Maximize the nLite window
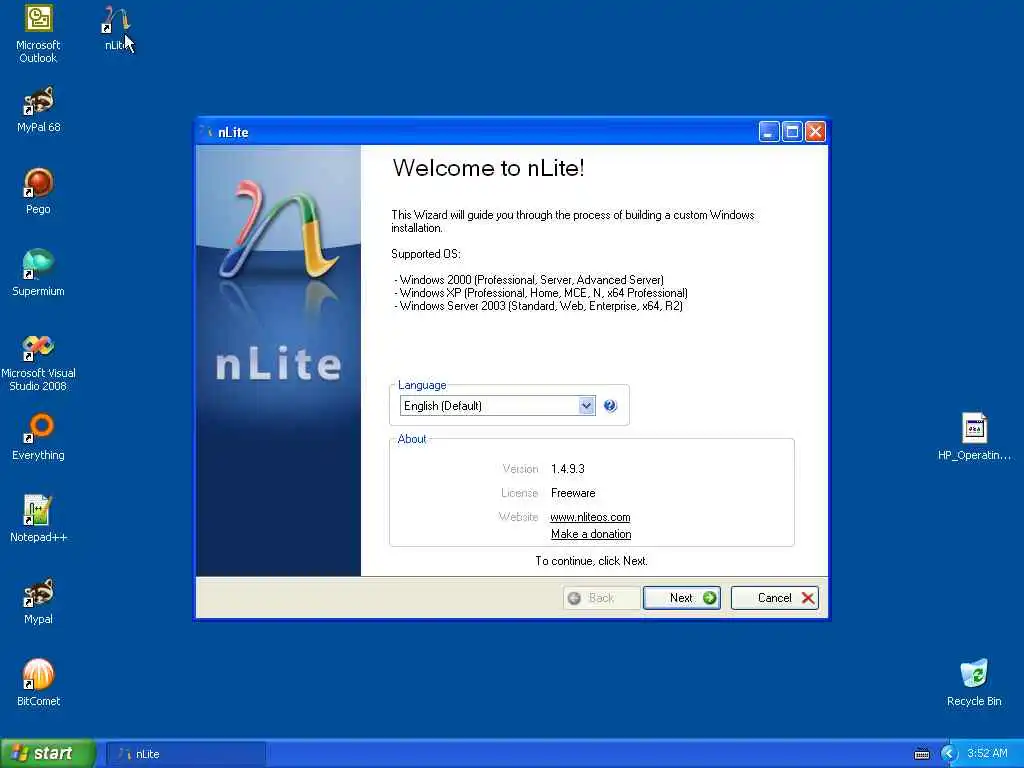Viewport: 1024px width, 768px height. pos(792,132)
